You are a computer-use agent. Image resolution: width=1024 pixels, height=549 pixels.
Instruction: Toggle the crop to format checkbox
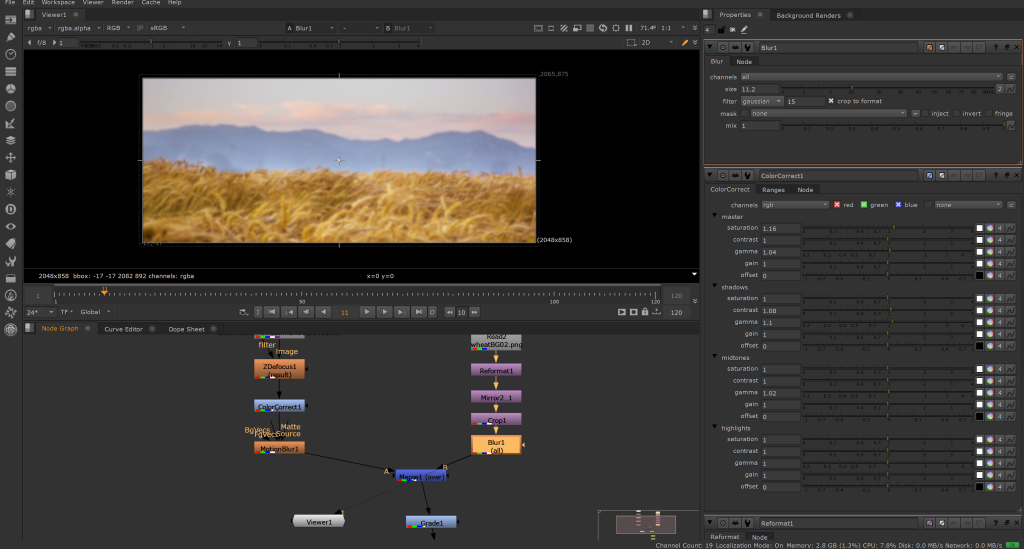(831, 101)
